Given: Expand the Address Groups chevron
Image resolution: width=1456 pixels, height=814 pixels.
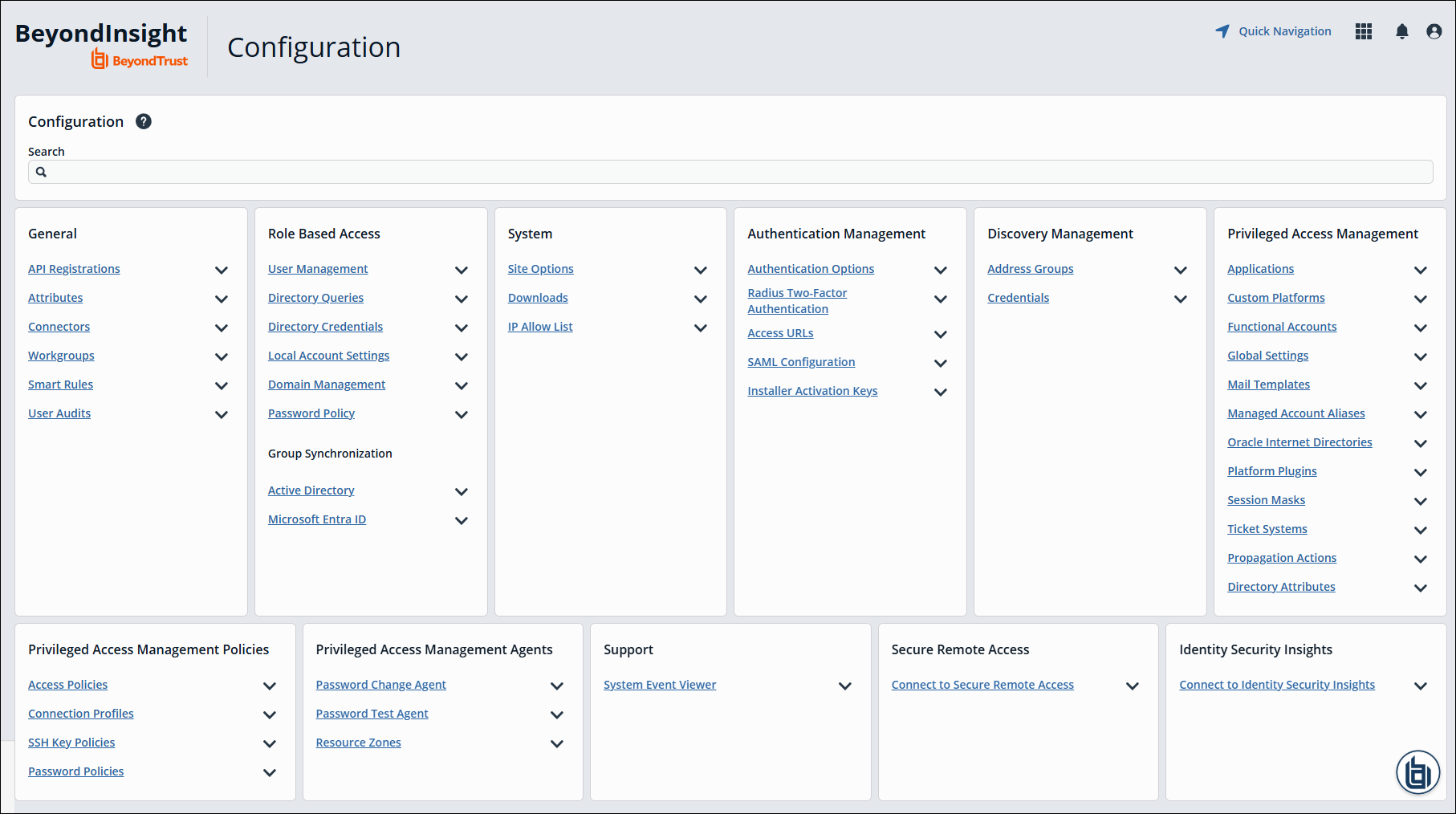Looking at the screenshot, I should [x=1181, y=270].
